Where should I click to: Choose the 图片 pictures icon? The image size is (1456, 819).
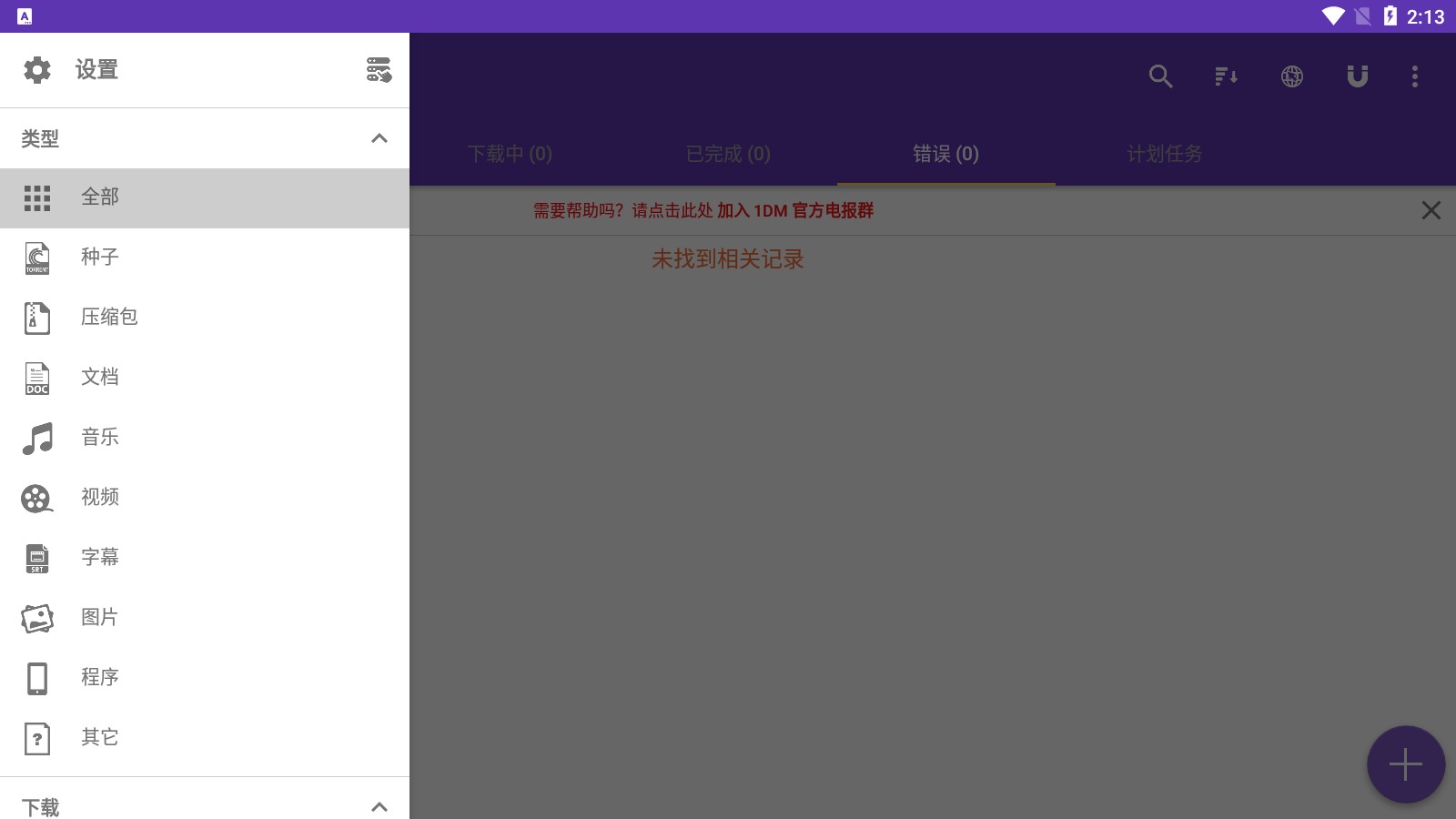(x=37, y=618)
